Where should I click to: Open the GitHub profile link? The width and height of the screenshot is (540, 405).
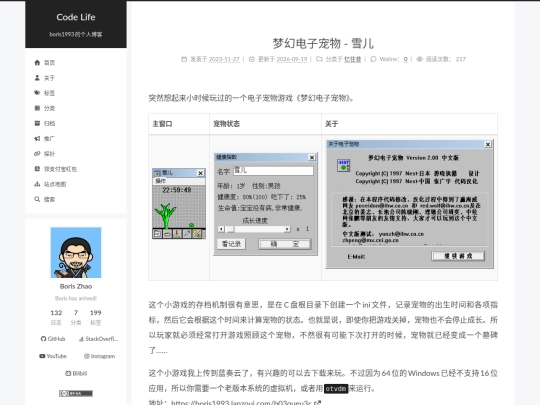53,339
